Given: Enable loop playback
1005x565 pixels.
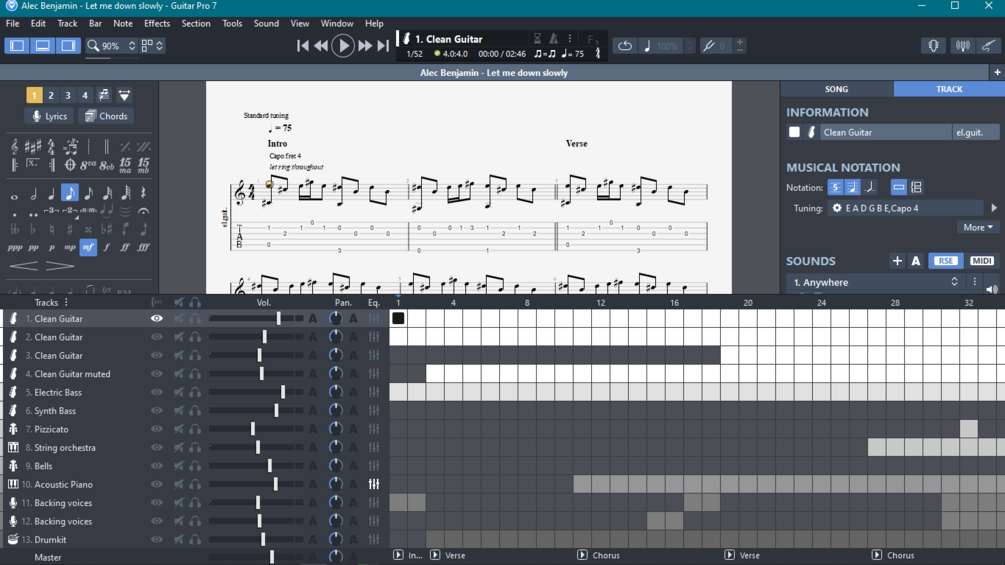Looking at the screenshot, I should point(625,45).
